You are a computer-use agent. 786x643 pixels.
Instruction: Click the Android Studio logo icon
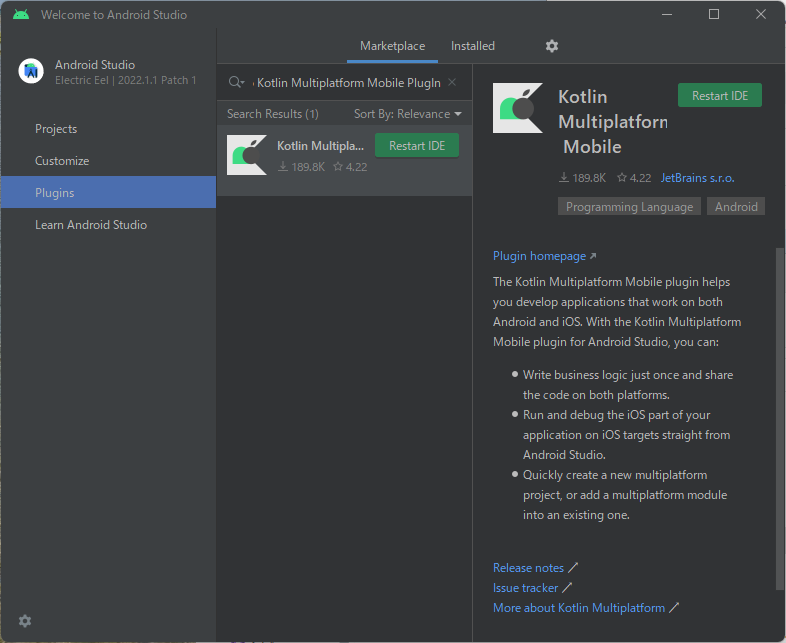pyautogui.click(x=31, y=71)
